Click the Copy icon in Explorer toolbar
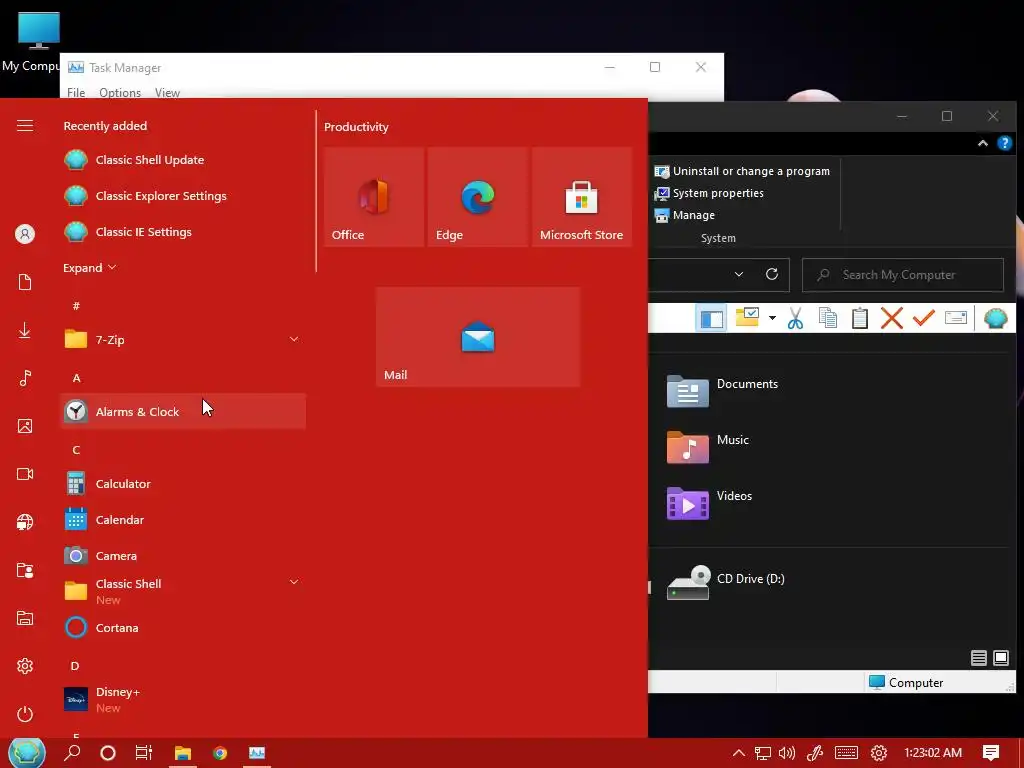Image resolution: width=1024 pixels, height=768 pixels. 827,318
